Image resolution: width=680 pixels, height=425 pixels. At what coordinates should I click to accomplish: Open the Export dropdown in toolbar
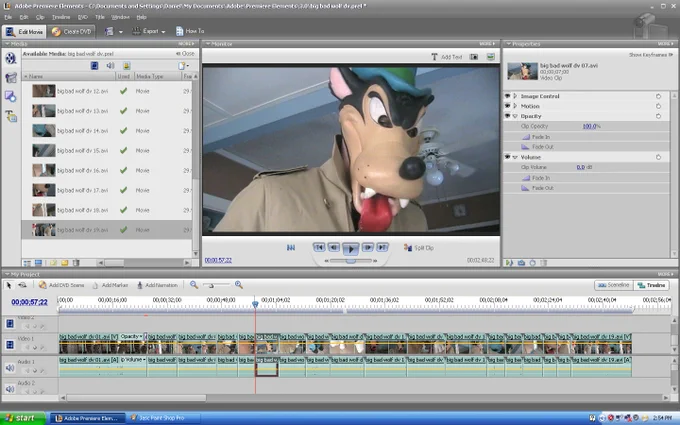pos(149,31)
